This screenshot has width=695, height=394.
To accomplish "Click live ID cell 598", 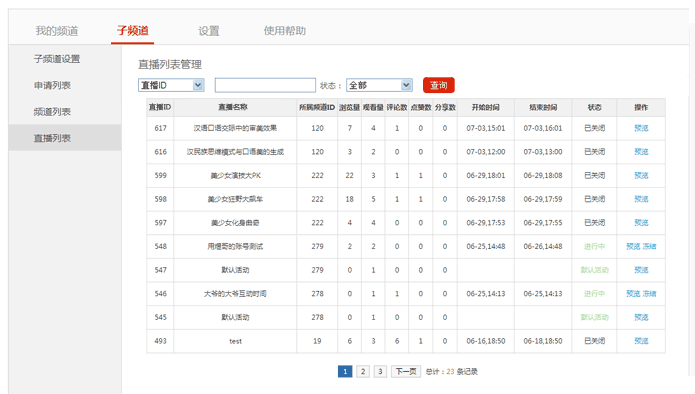I will pyautogui.click(x=160, y=199).
